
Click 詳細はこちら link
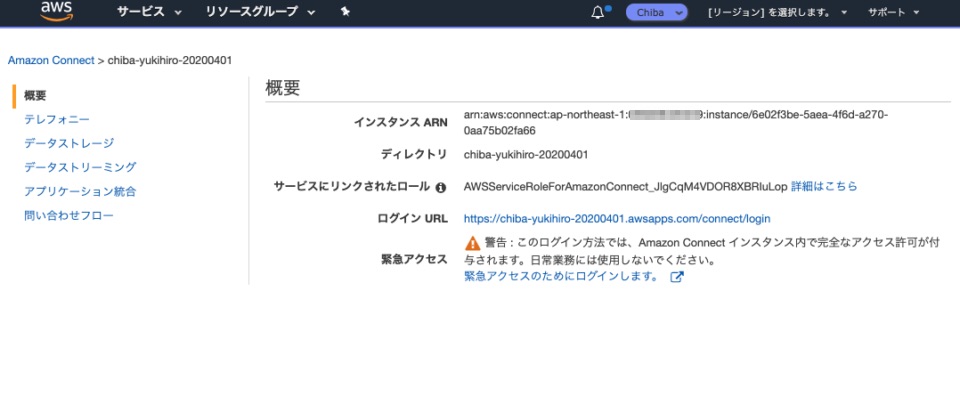pos(824,187)
